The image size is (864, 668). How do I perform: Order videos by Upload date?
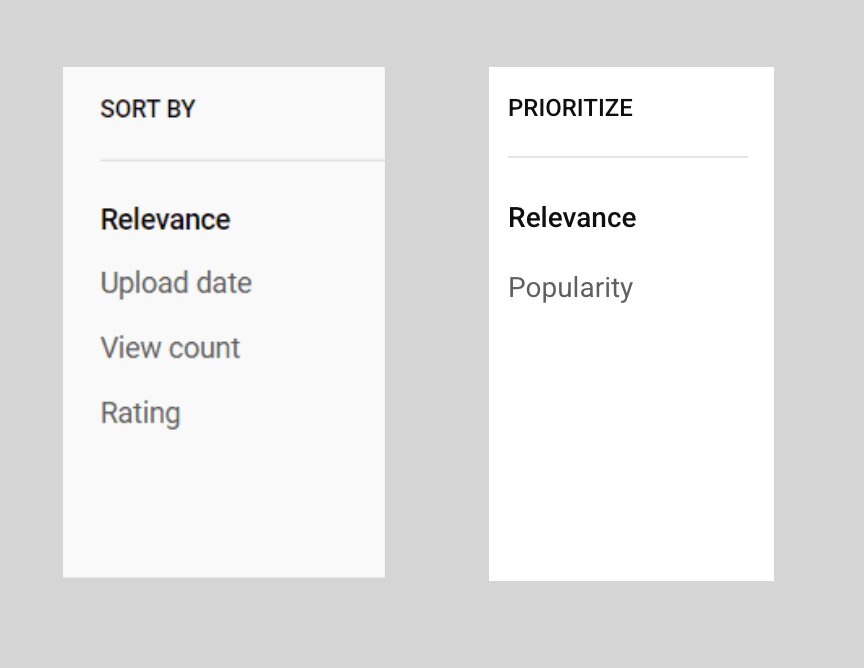pos(176,283)
